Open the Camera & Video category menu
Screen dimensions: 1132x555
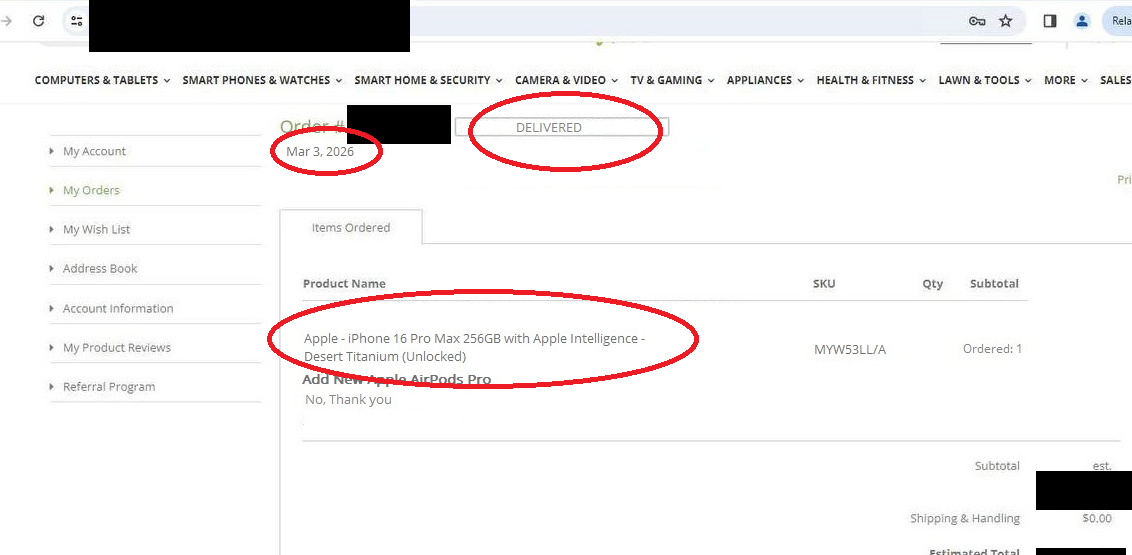coord(566,80)
